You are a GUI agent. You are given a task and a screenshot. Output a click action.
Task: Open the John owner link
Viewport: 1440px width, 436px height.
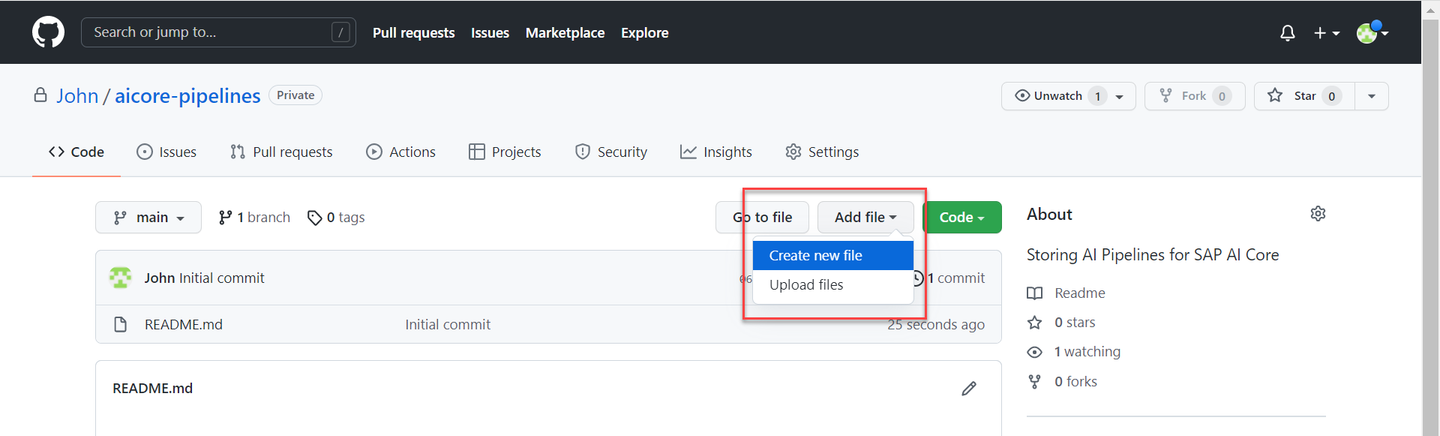pyautogui.click(x=77, y=96)
